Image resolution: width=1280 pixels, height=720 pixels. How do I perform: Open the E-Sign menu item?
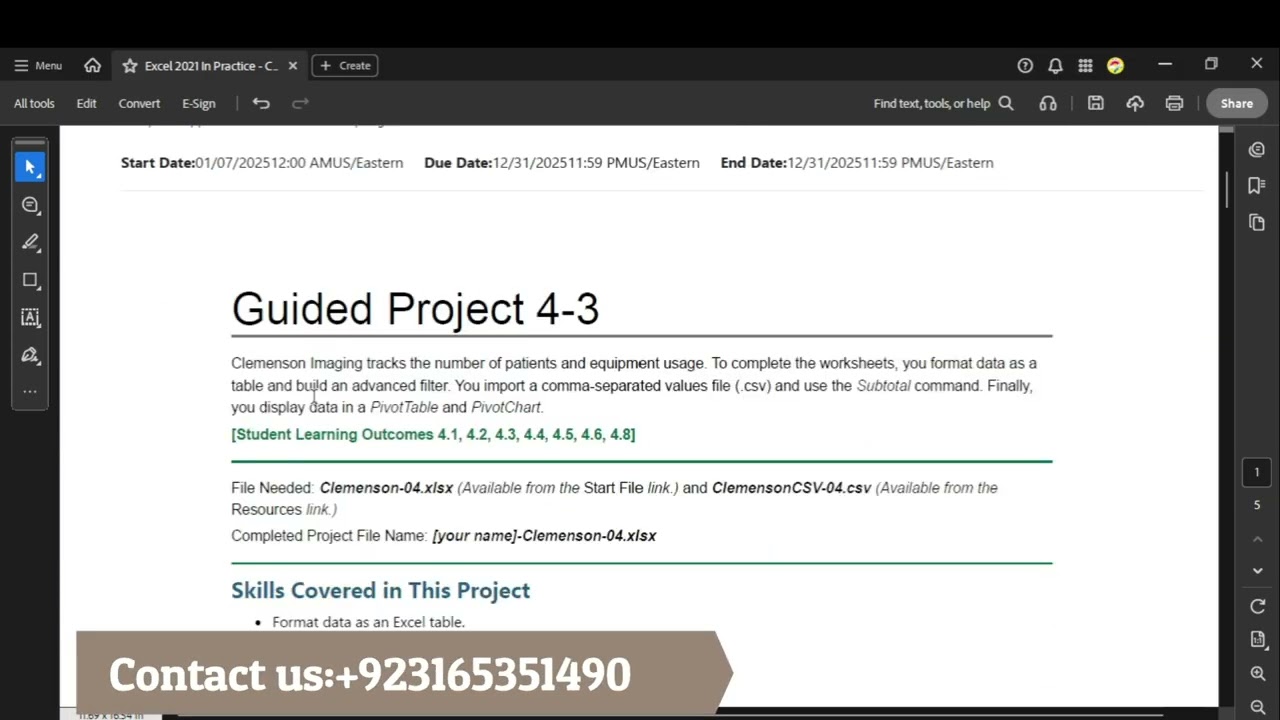(x=199, y=103)
